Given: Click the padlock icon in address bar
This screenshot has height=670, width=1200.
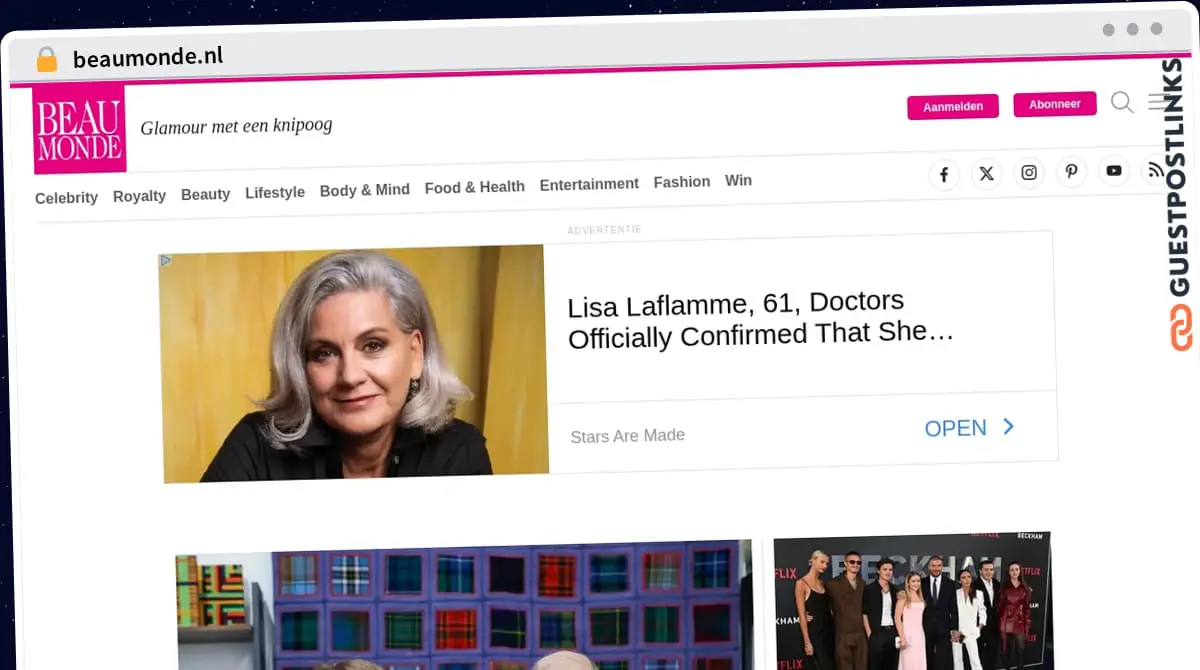Looking at the screenshot, I should pyautogui.click(x=46, y=59).
